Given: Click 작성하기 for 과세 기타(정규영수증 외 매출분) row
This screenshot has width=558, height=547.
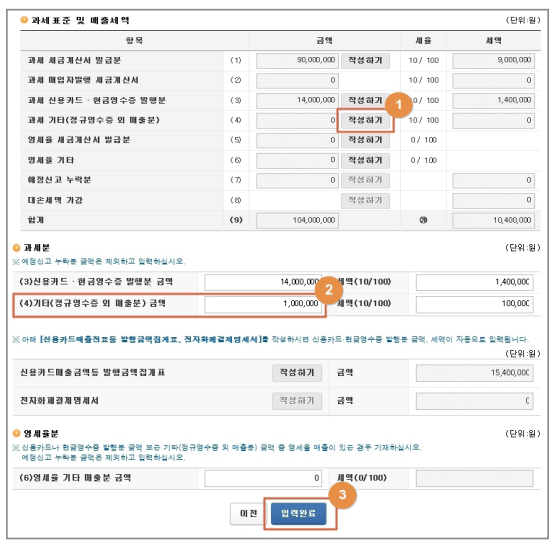Looking at the screenshot, I should click(x=365, y=120).
